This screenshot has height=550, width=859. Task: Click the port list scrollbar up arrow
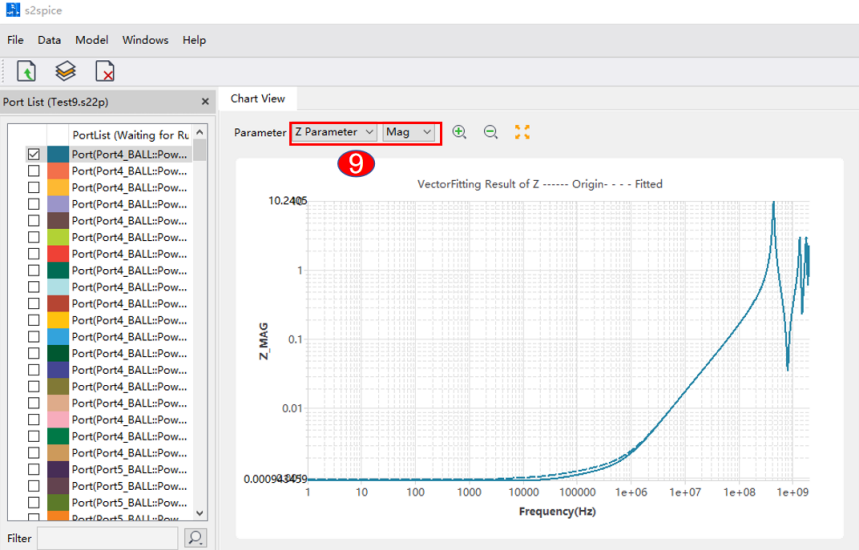point(200,132)
